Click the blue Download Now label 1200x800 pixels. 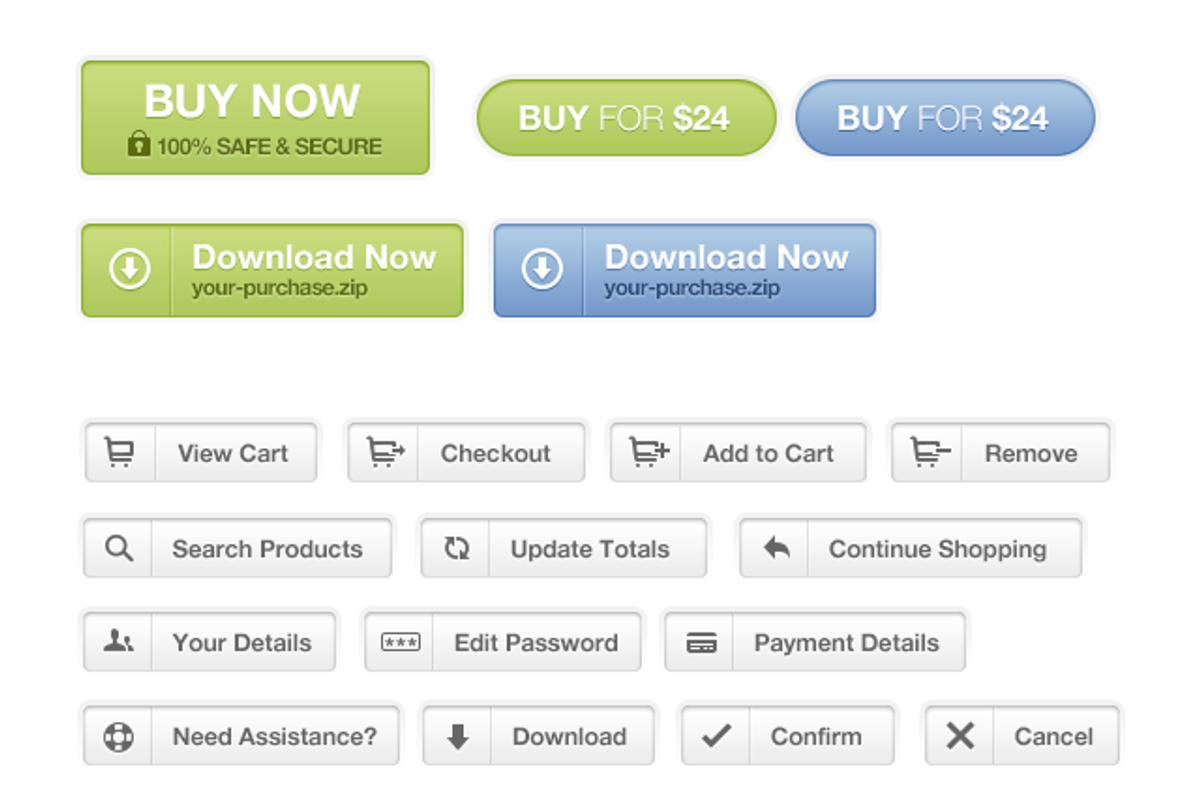[726, 257]
